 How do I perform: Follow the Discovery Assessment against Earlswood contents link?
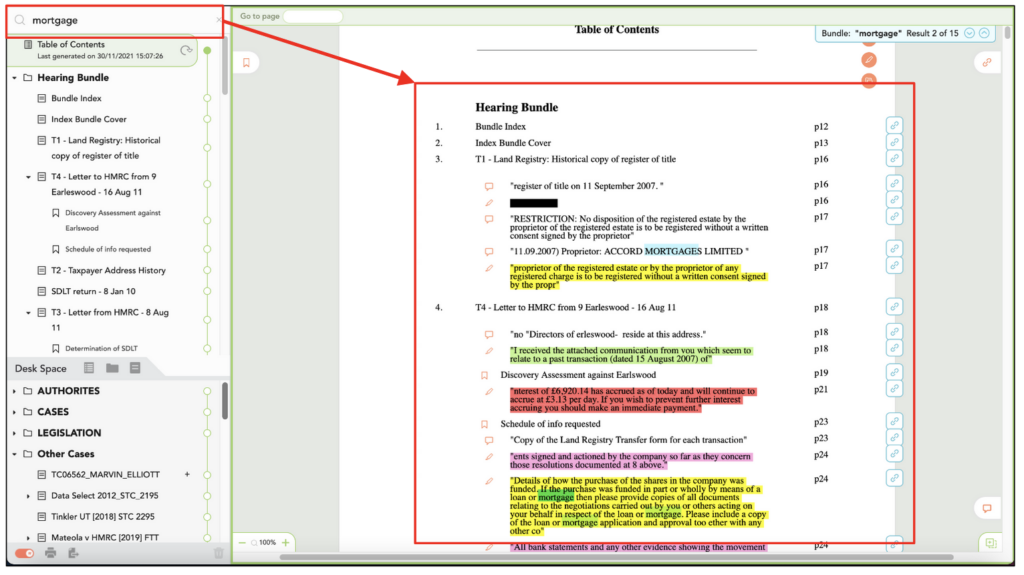pyautogui.click(x=578, y=374)
